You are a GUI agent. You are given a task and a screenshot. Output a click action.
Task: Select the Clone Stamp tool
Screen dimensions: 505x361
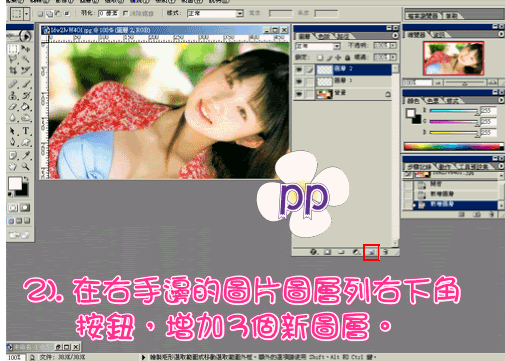coord(13,96)
